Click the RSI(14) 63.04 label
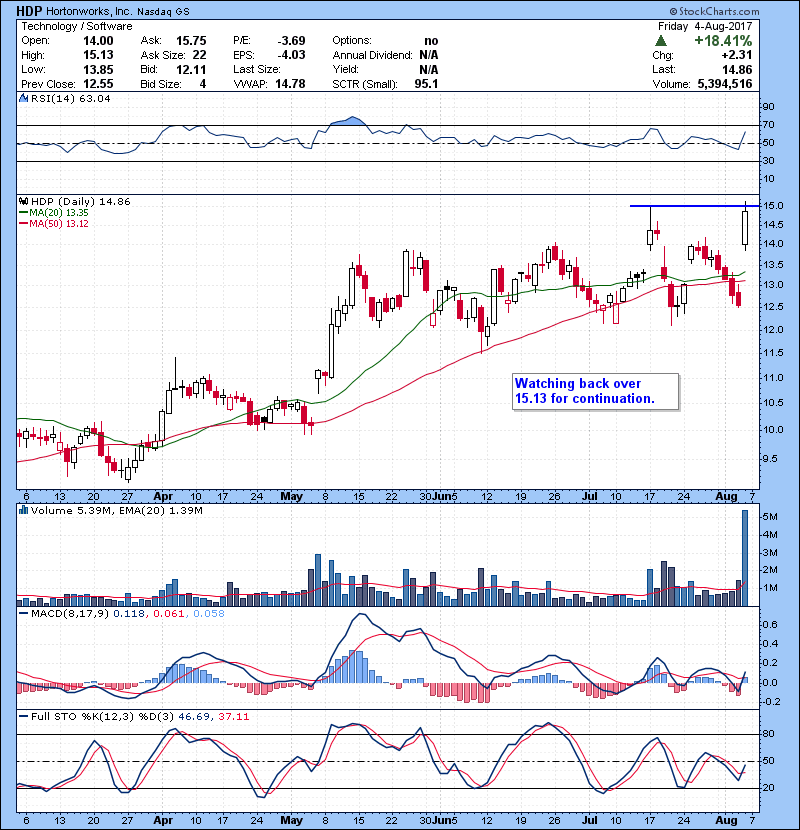 [x=70, y=98]
